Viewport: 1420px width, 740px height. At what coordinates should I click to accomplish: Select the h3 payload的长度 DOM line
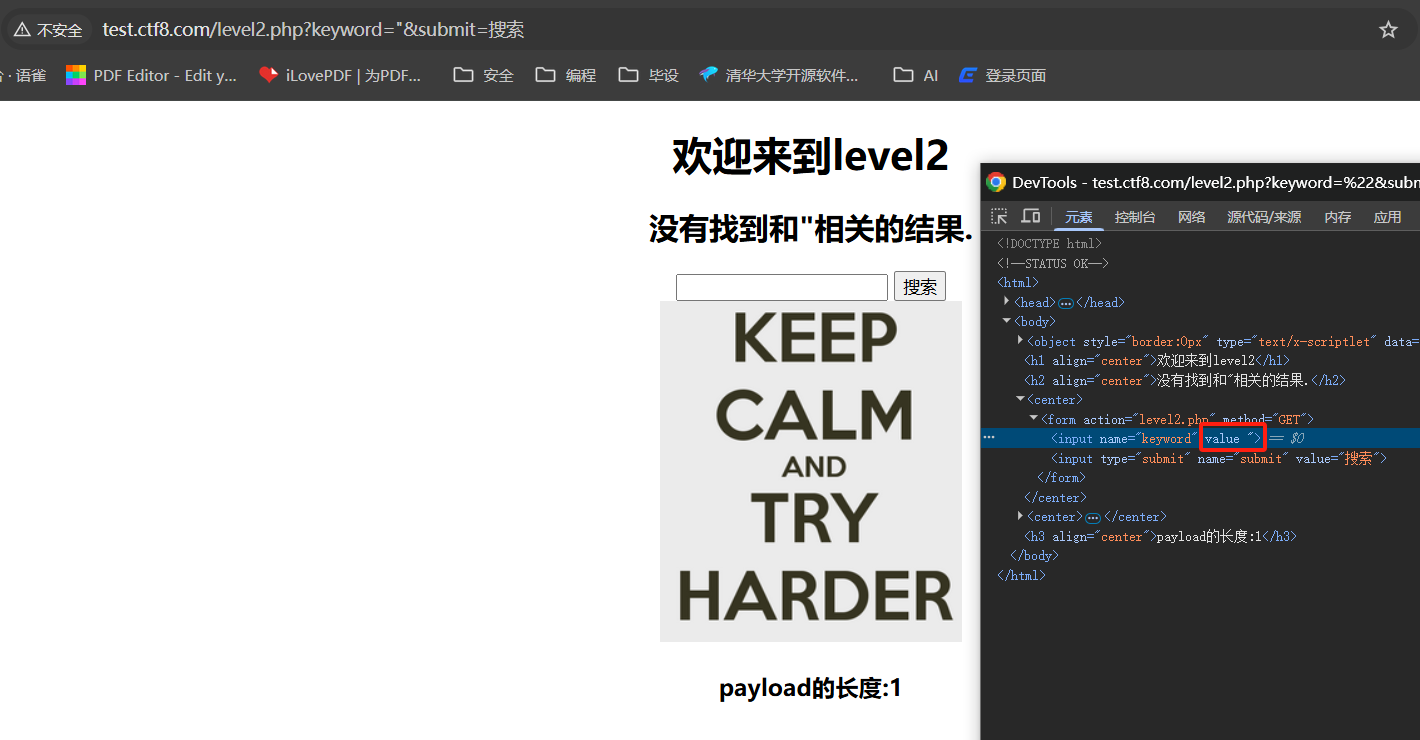pos(1160,536)
